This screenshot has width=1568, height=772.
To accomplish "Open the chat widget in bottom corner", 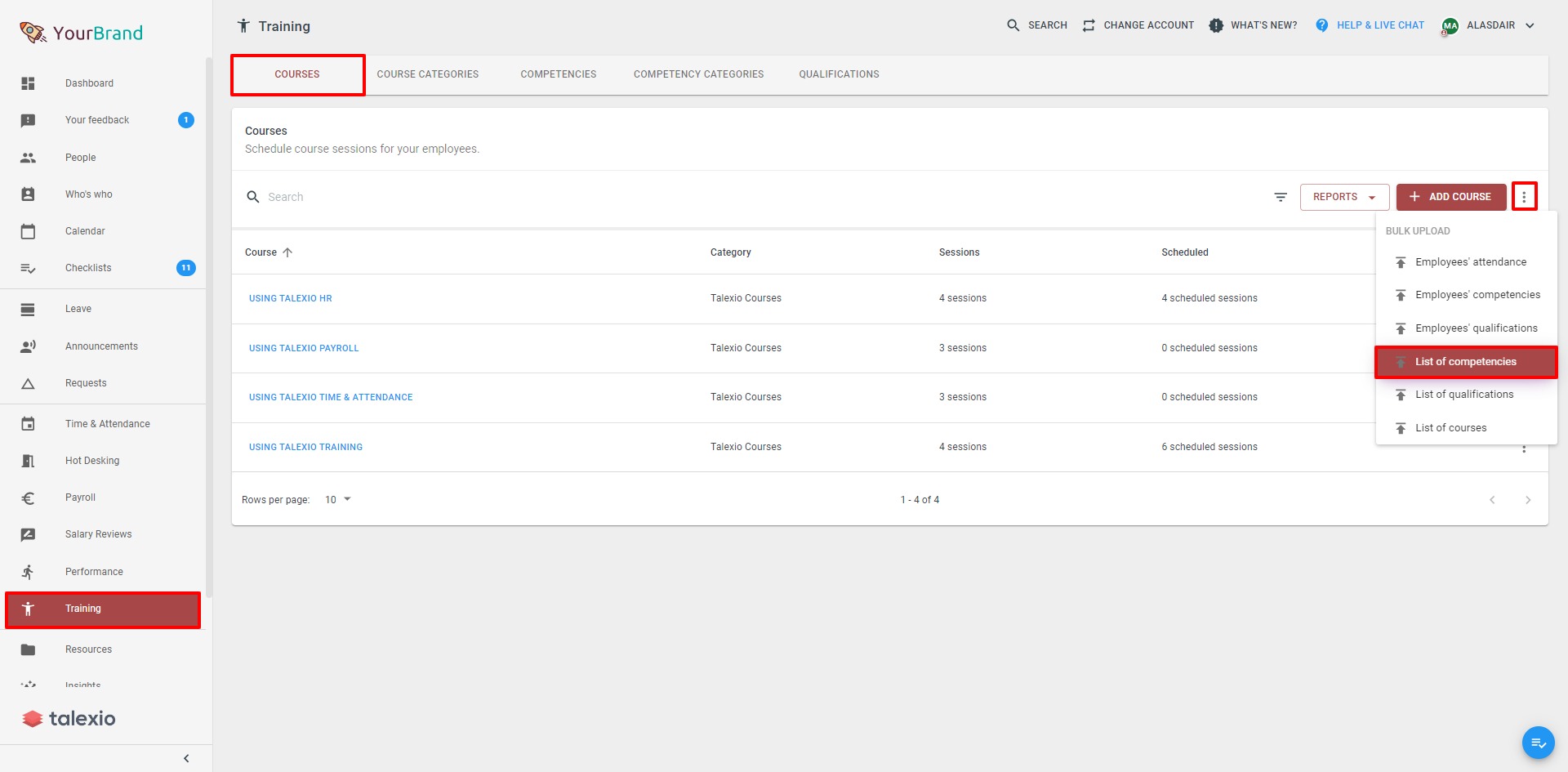I will [x=1539, y=743].
